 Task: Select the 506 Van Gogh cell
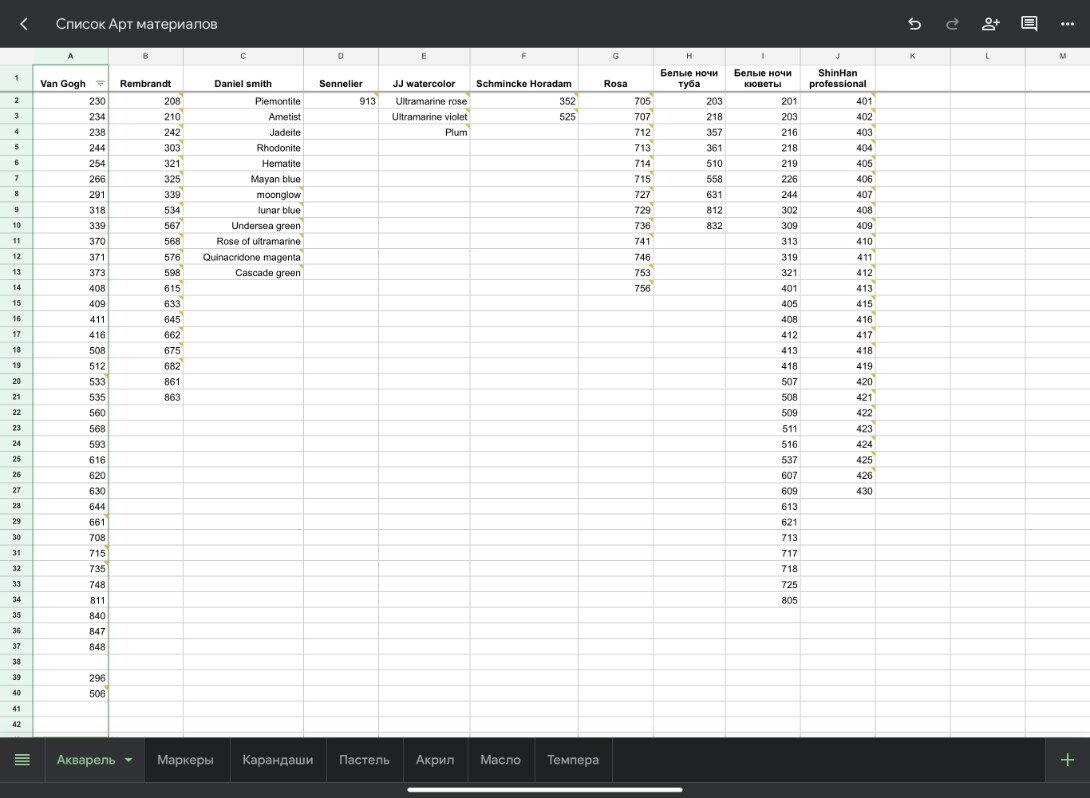coord(70,693)
